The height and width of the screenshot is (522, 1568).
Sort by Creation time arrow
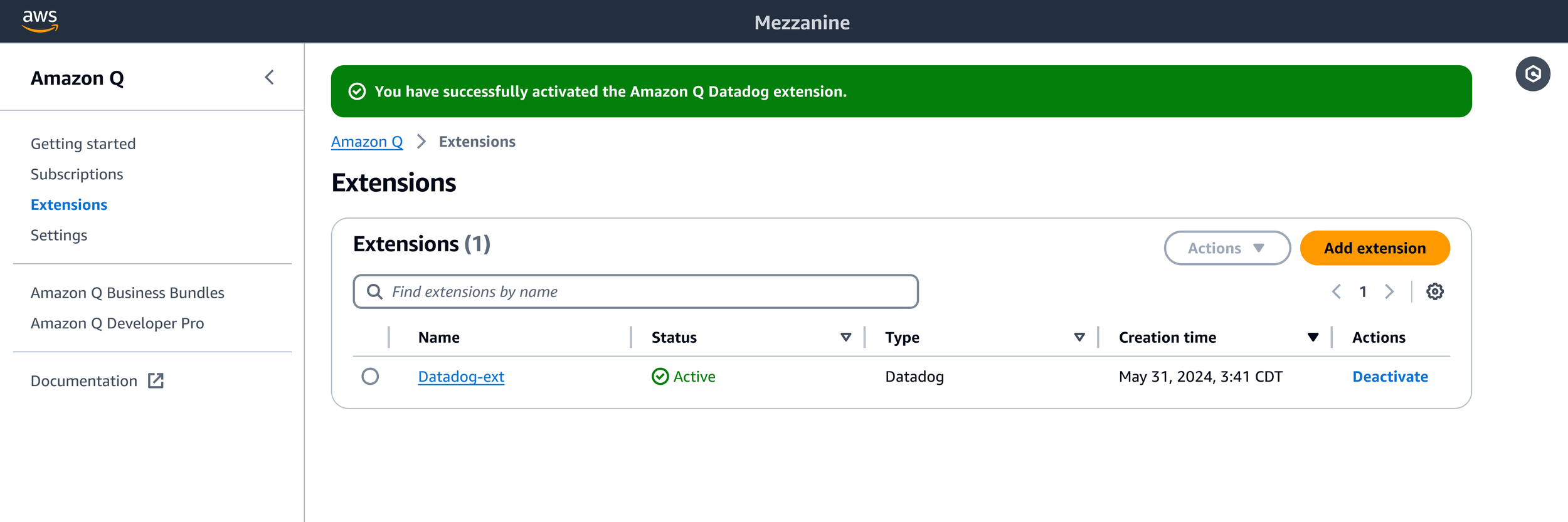[x=1313, y=337]
